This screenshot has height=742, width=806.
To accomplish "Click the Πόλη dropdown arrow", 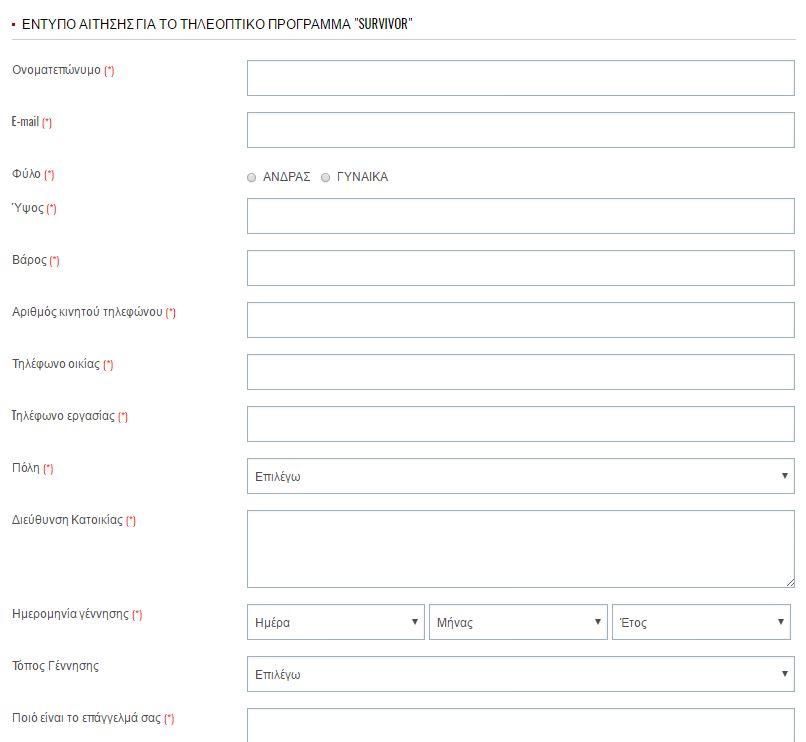I will tap(784, 476).
